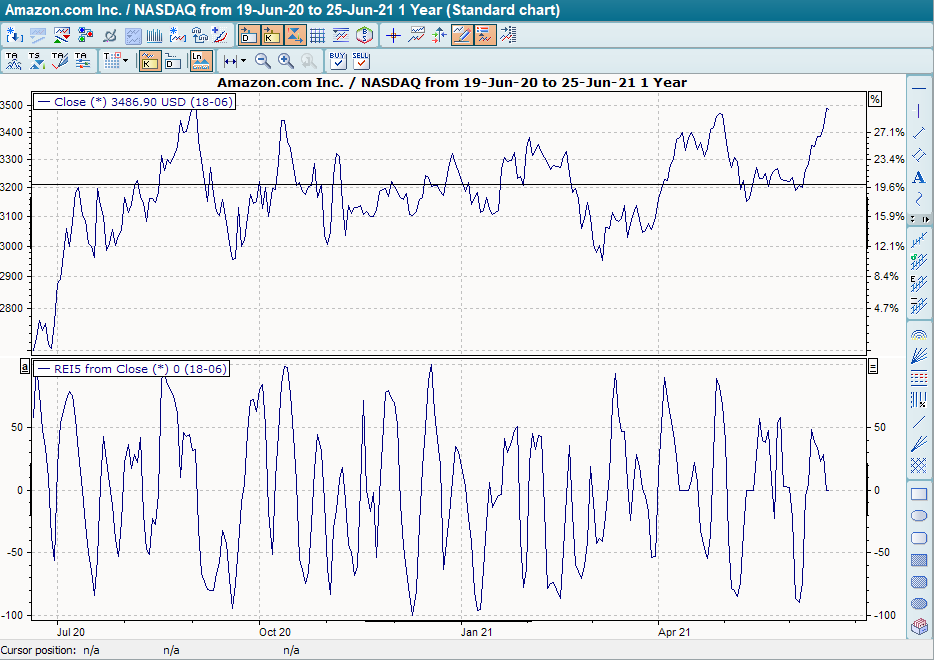Select the rectangle shape drawing tool

[x=919, y=494]
